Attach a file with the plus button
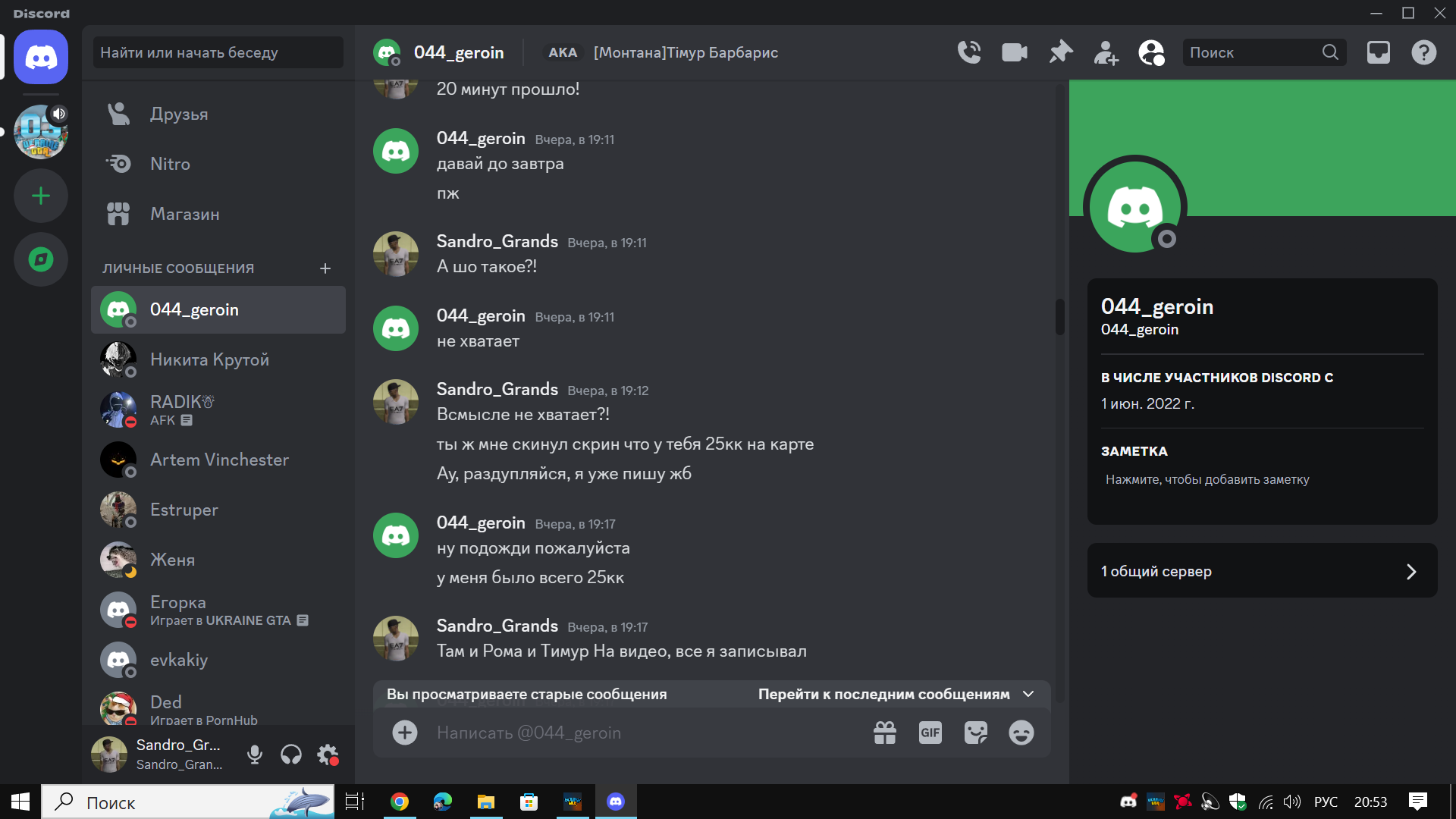The width and height of the screenshot is (1456, 819). [x=405, y=733]
